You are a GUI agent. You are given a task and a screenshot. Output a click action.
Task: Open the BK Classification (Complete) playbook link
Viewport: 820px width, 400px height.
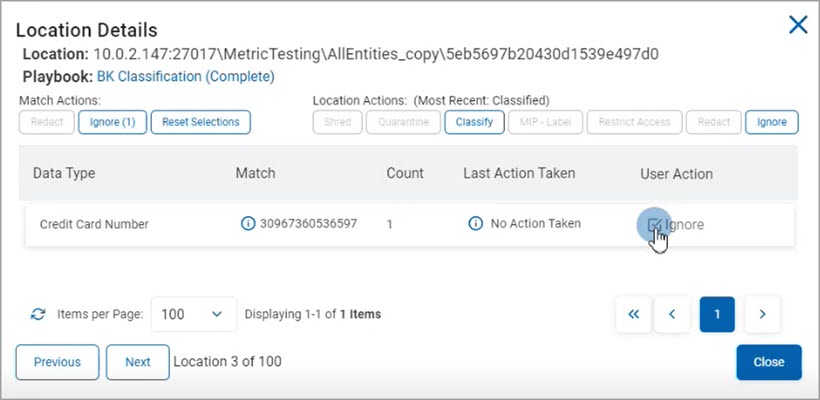point(185,76)
